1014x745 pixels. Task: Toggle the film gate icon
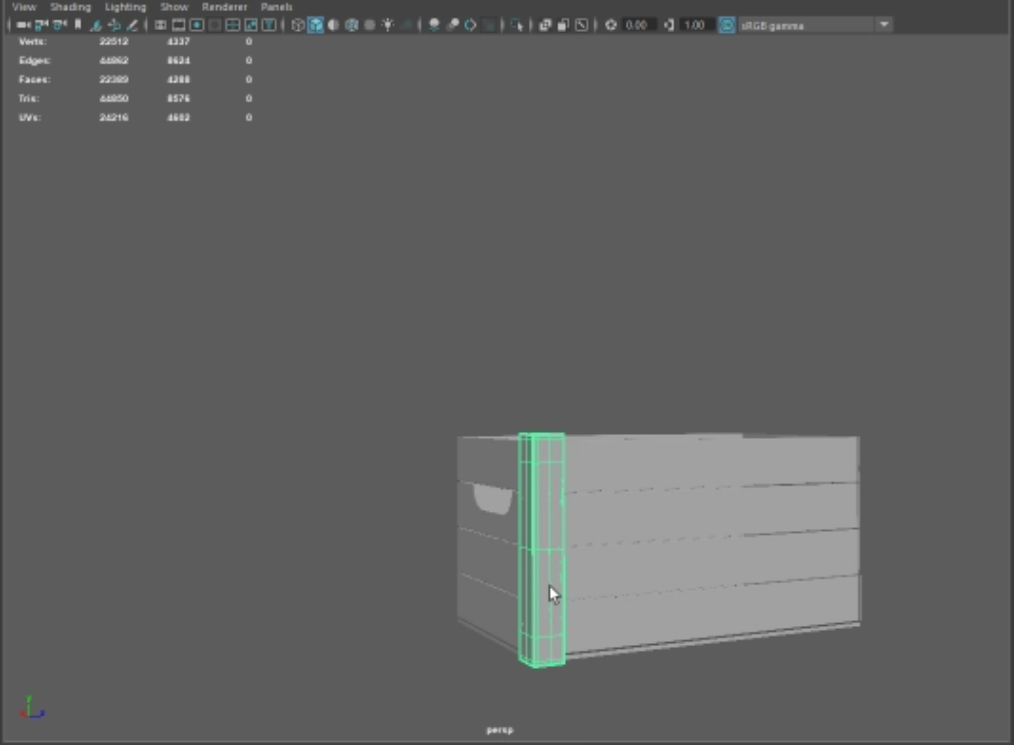pos(178,25)
